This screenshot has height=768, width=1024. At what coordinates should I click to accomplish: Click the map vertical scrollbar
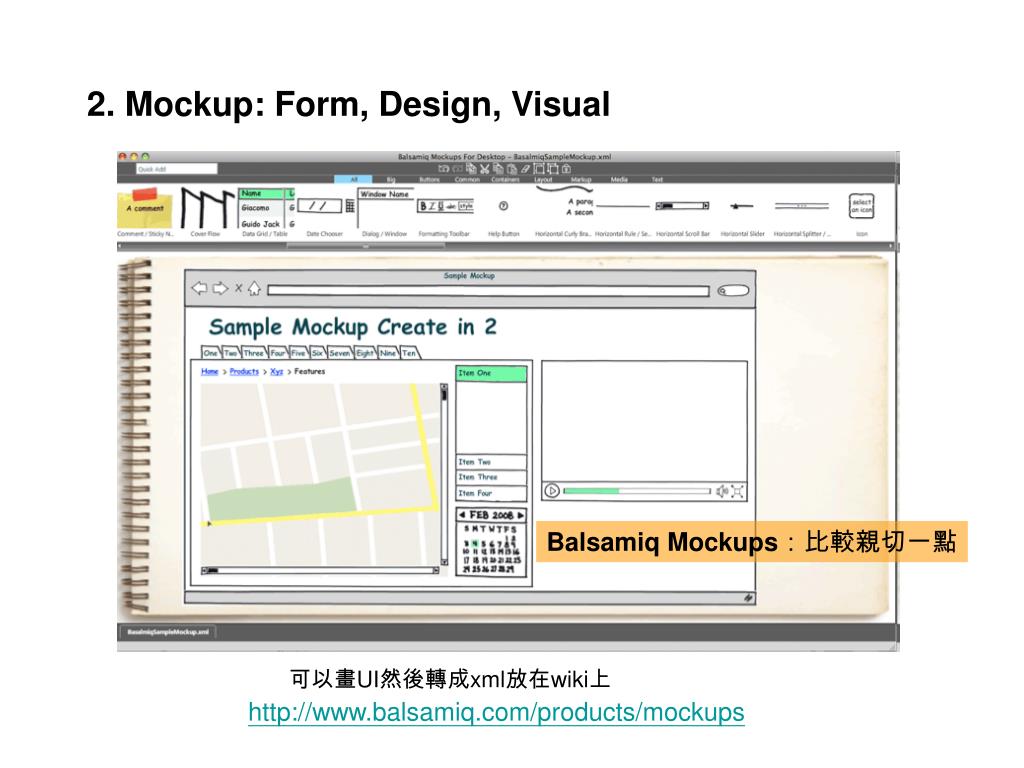pos(444,475)
